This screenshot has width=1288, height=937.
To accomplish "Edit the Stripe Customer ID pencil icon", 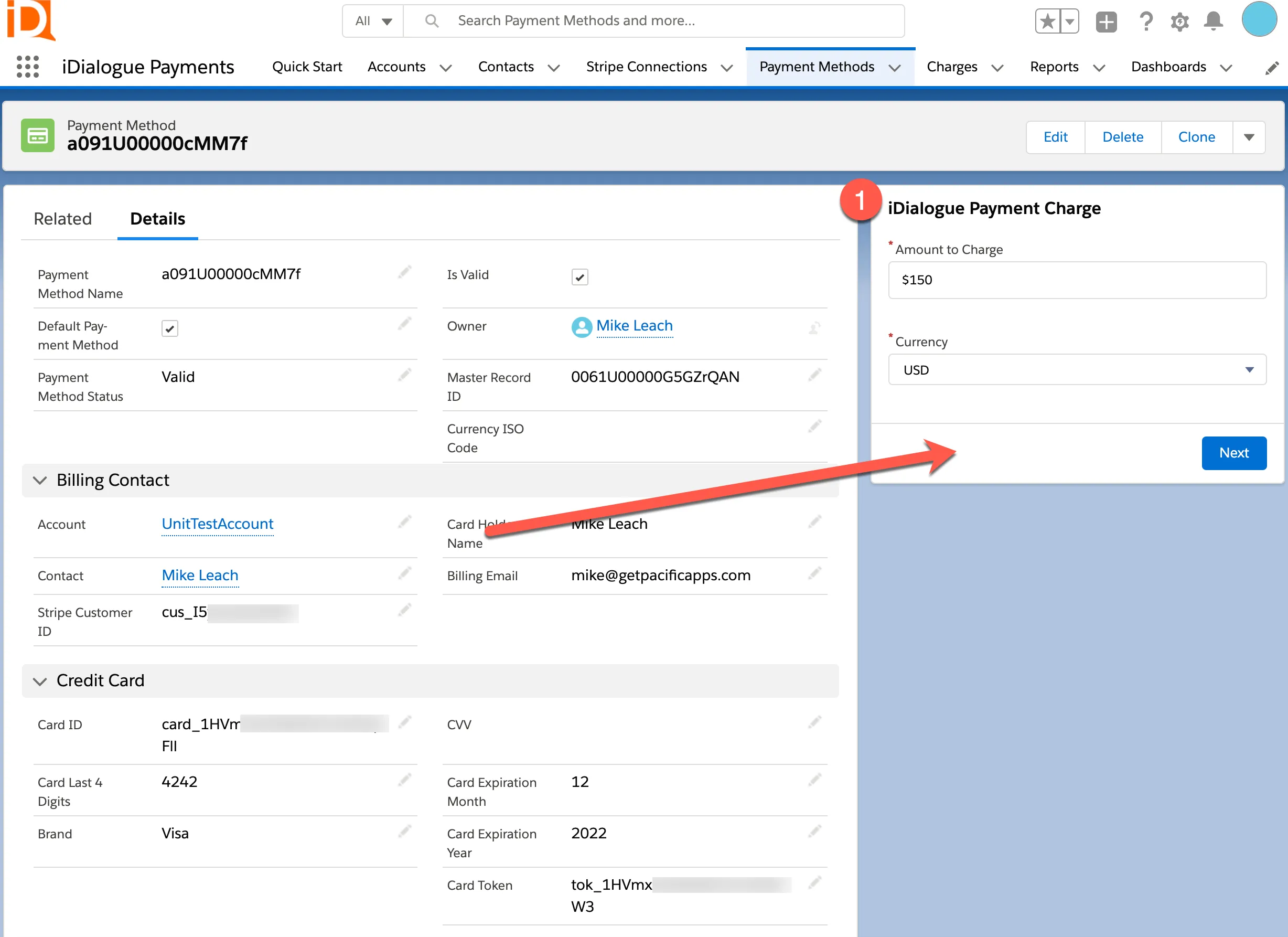I will [404, 610].
